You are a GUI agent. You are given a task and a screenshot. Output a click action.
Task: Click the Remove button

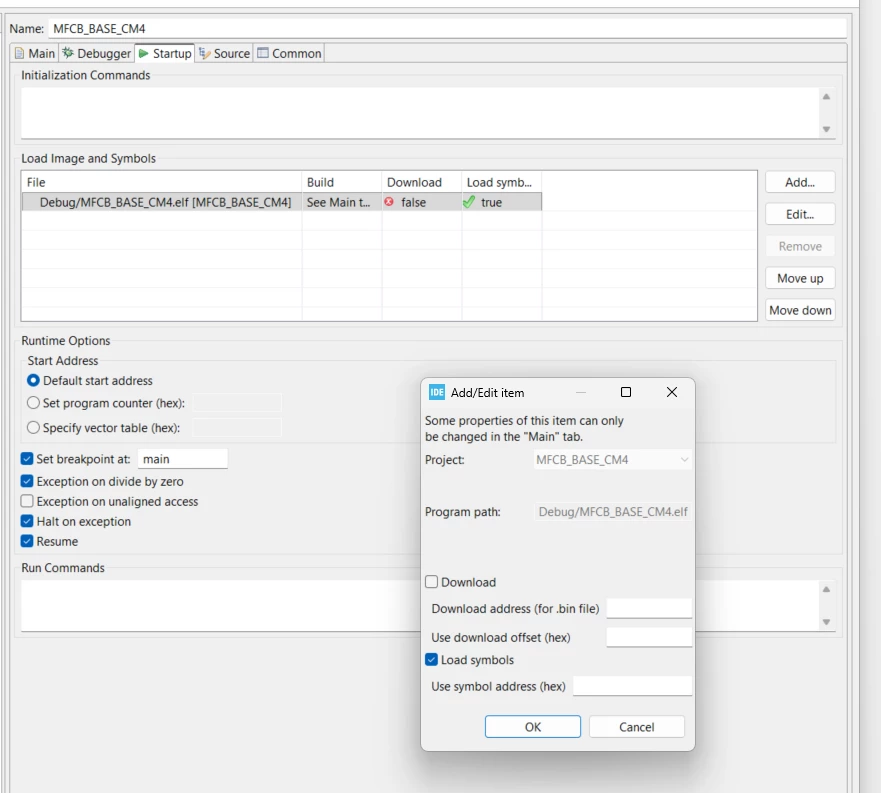[800, 246]
